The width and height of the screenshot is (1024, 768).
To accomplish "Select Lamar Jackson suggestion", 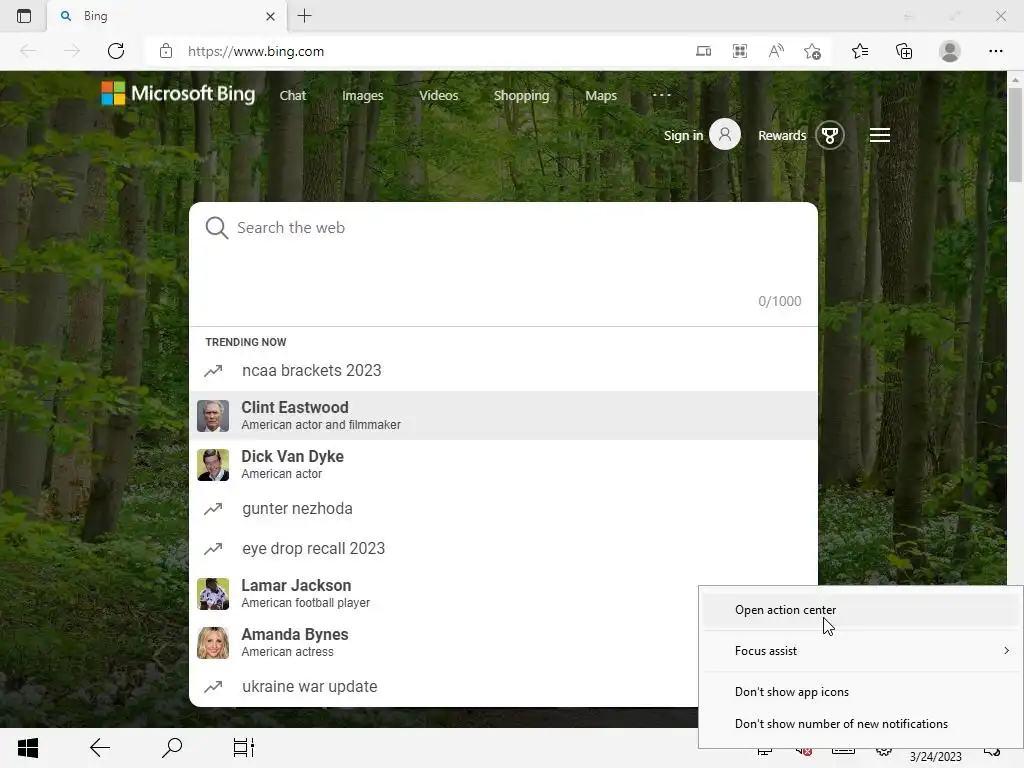I will click(x=444, y=593).
